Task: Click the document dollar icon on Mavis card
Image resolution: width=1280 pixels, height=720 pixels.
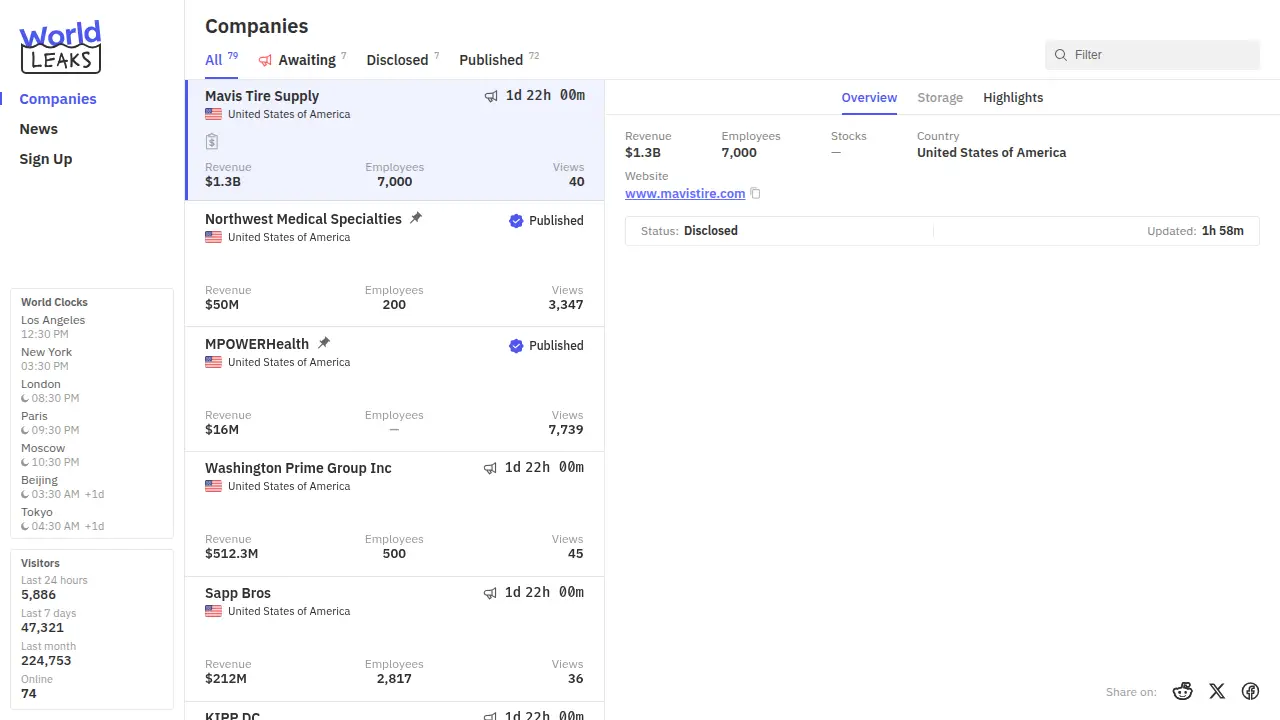Action: click(212, 142)
